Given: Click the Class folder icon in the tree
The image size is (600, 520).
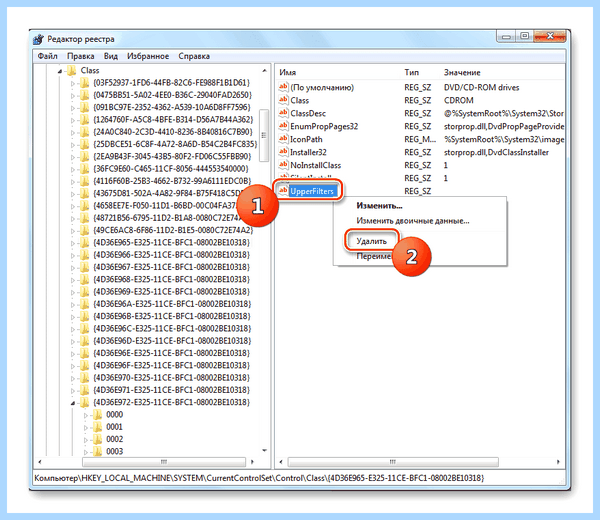Looking at the screenshot, I should point(72,70).
